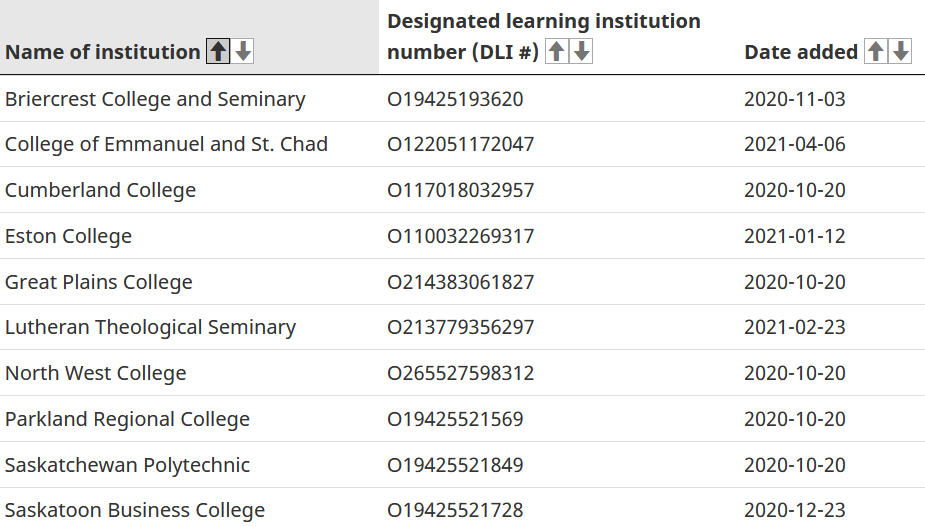Click Saskatoon Business College date 2020-12-23
This screenshot has height=526, width=925.
pos(794,510)
